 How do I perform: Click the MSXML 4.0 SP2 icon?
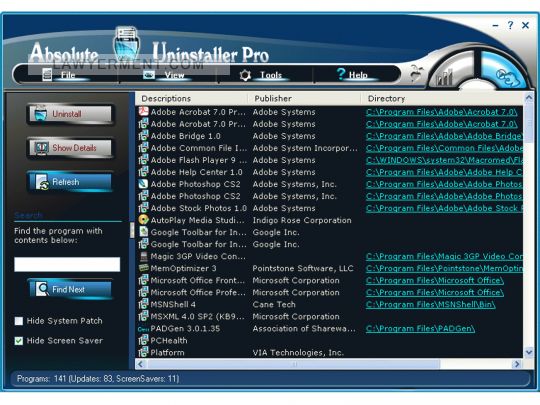(143, 316)
